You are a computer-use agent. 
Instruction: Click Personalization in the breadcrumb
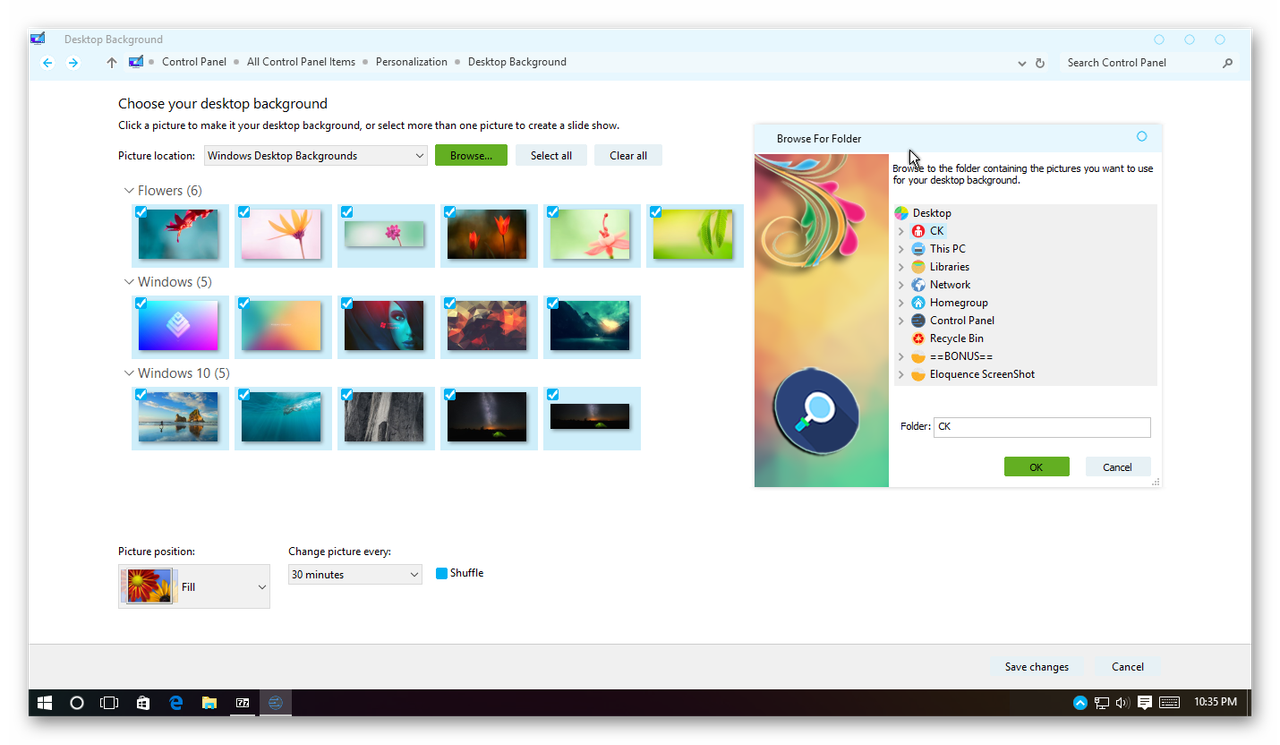click(411, 62)
